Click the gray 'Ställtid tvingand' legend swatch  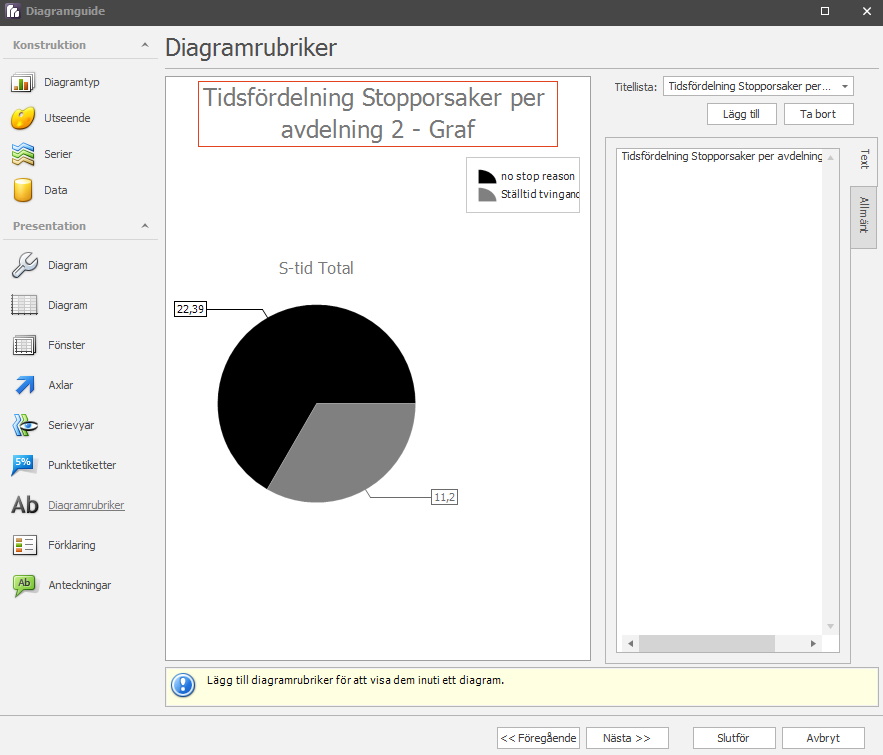coord(487,195)
